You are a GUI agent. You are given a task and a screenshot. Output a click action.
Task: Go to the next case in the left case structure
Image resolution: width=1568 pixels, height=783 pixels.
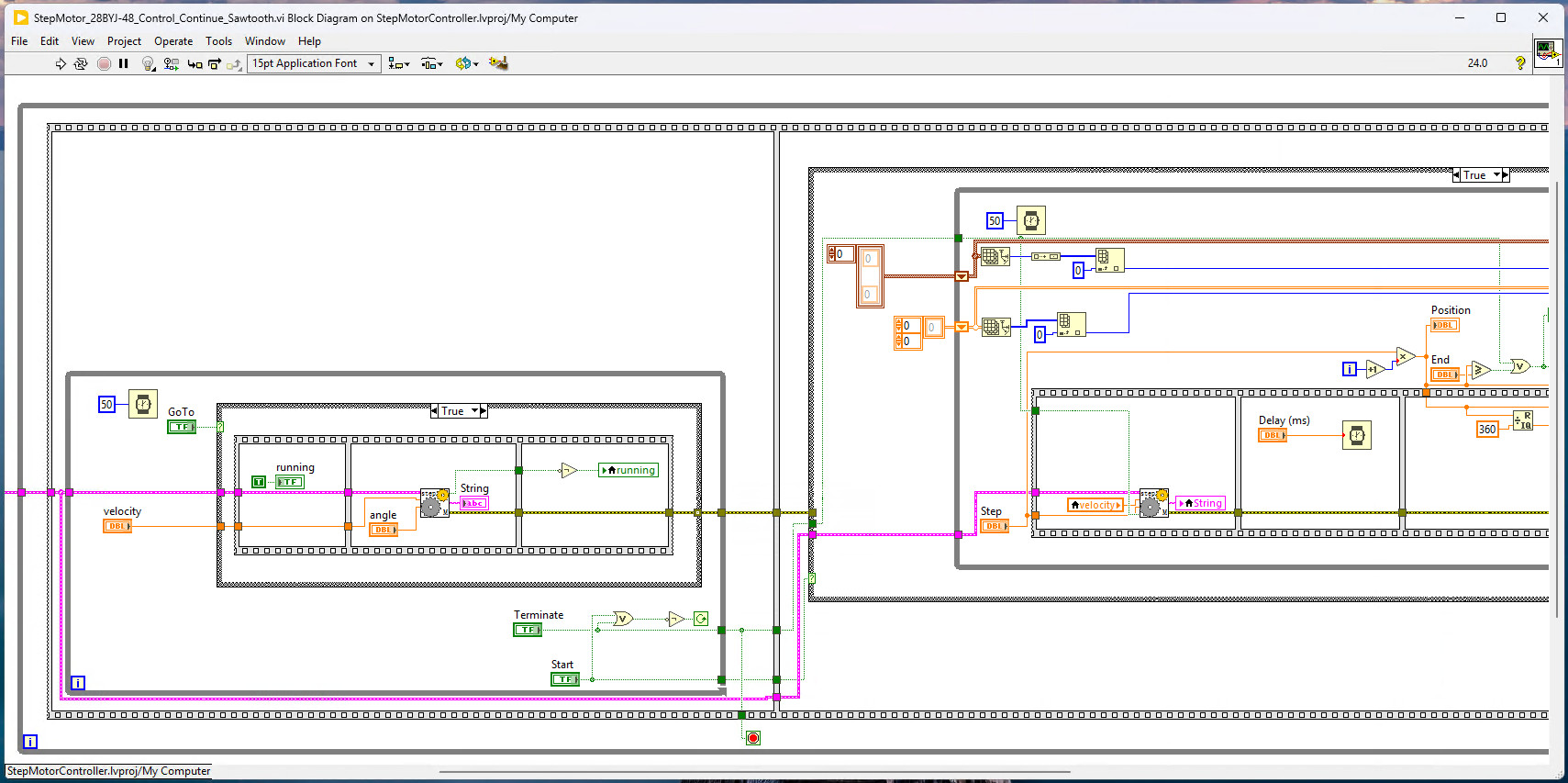(x=484, y=411)
